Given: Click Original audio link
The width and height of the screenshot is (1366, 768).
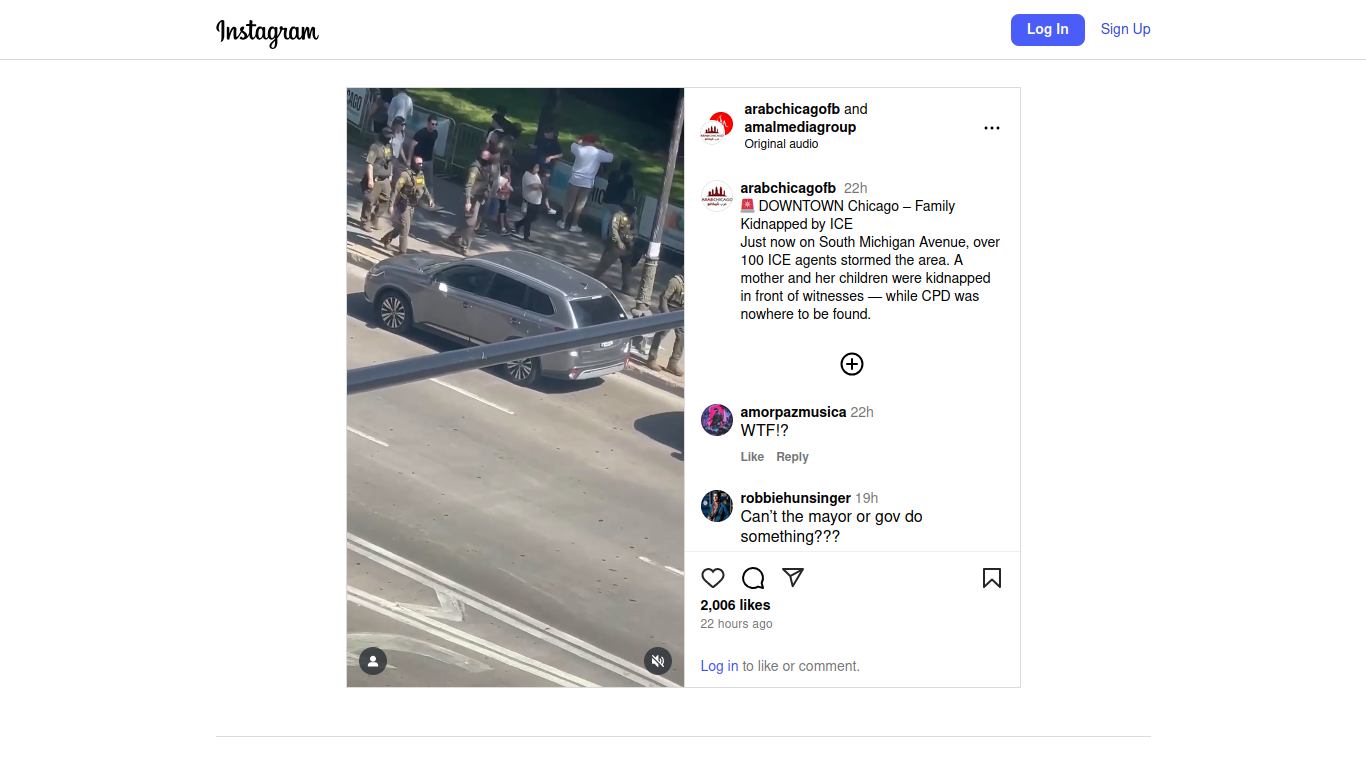Looking at the screenshot, I should point(781,144).
